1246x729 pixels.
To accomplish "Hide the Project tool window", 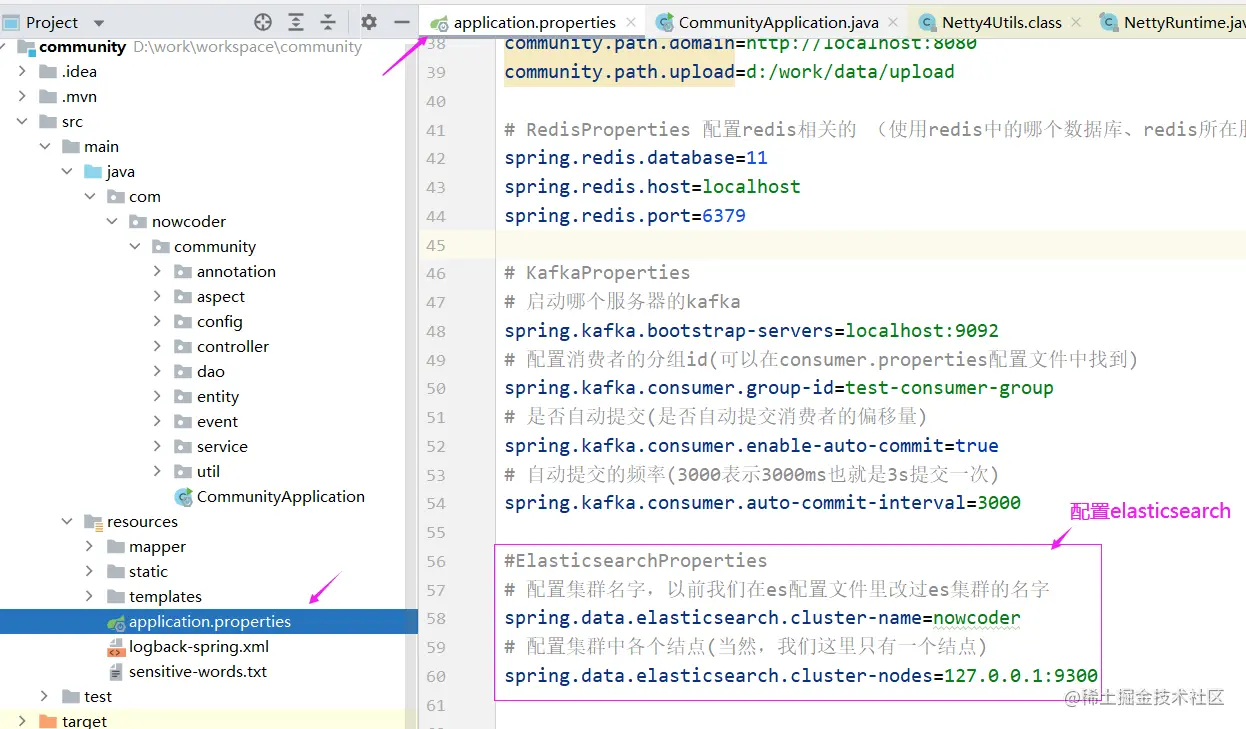I will 402,22.
